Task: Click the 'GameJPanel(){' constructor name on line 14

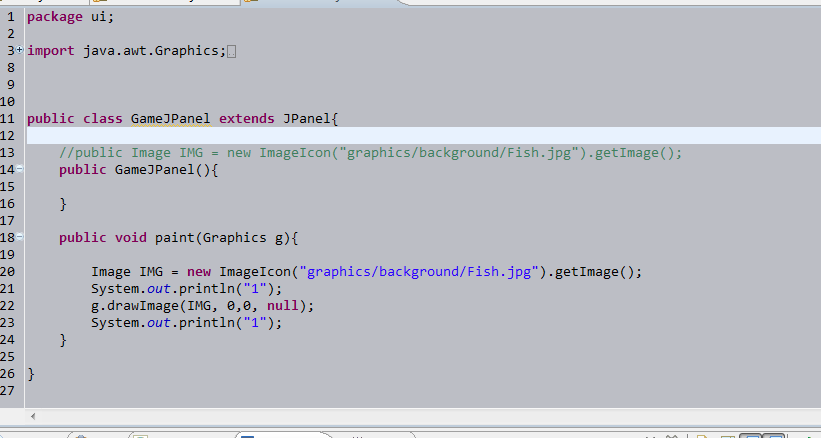Action: pyautogui.click(x=167, y=170)
